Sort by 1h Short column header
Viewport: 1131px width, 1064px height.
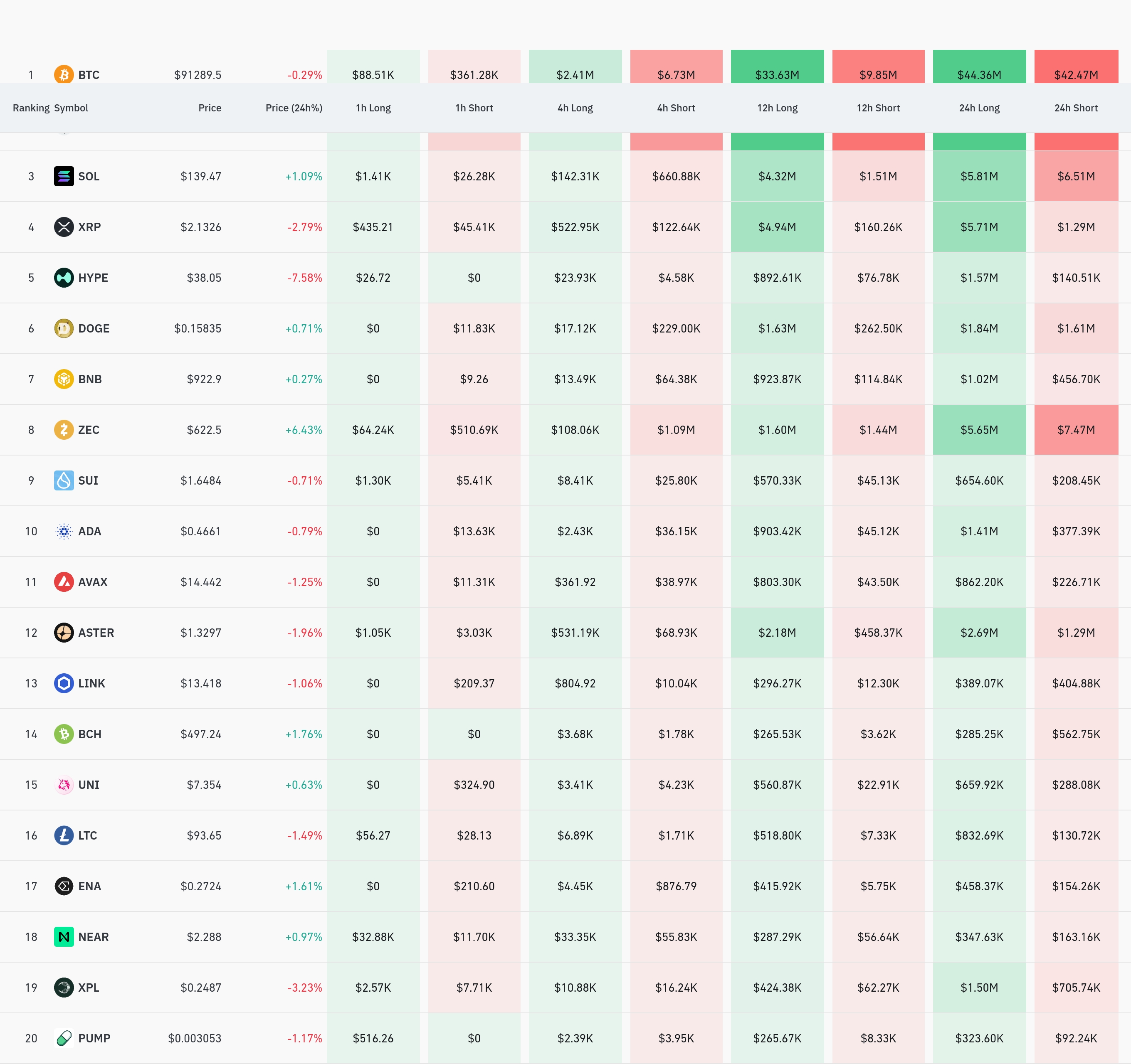pyautogui.click(x=474, y=108)
